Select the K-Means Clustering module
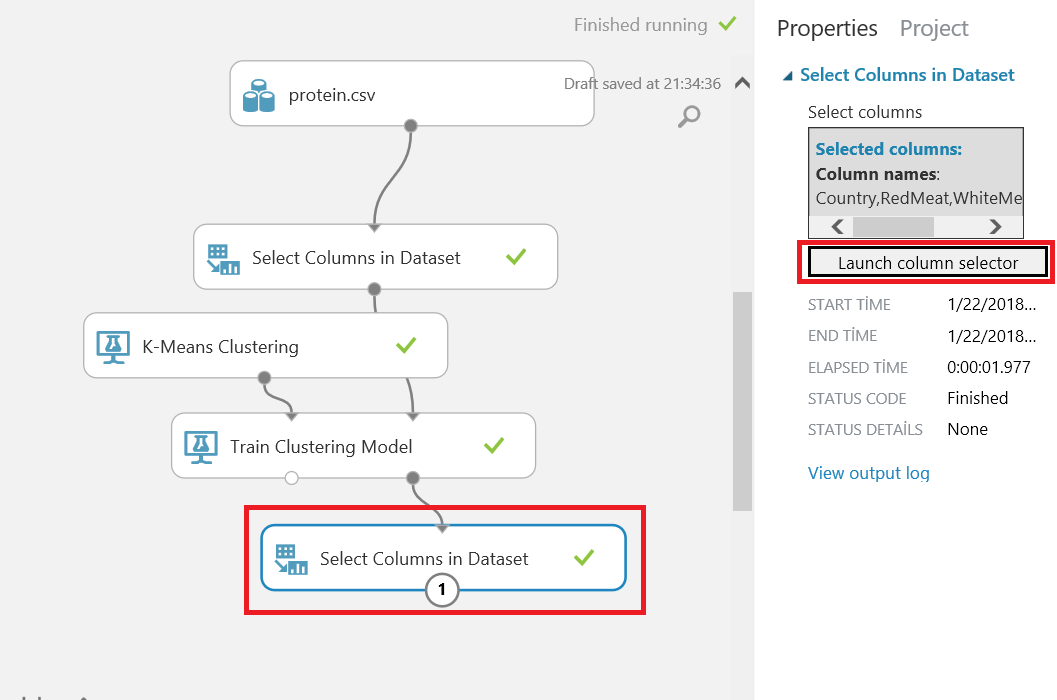 click(265, 347)
